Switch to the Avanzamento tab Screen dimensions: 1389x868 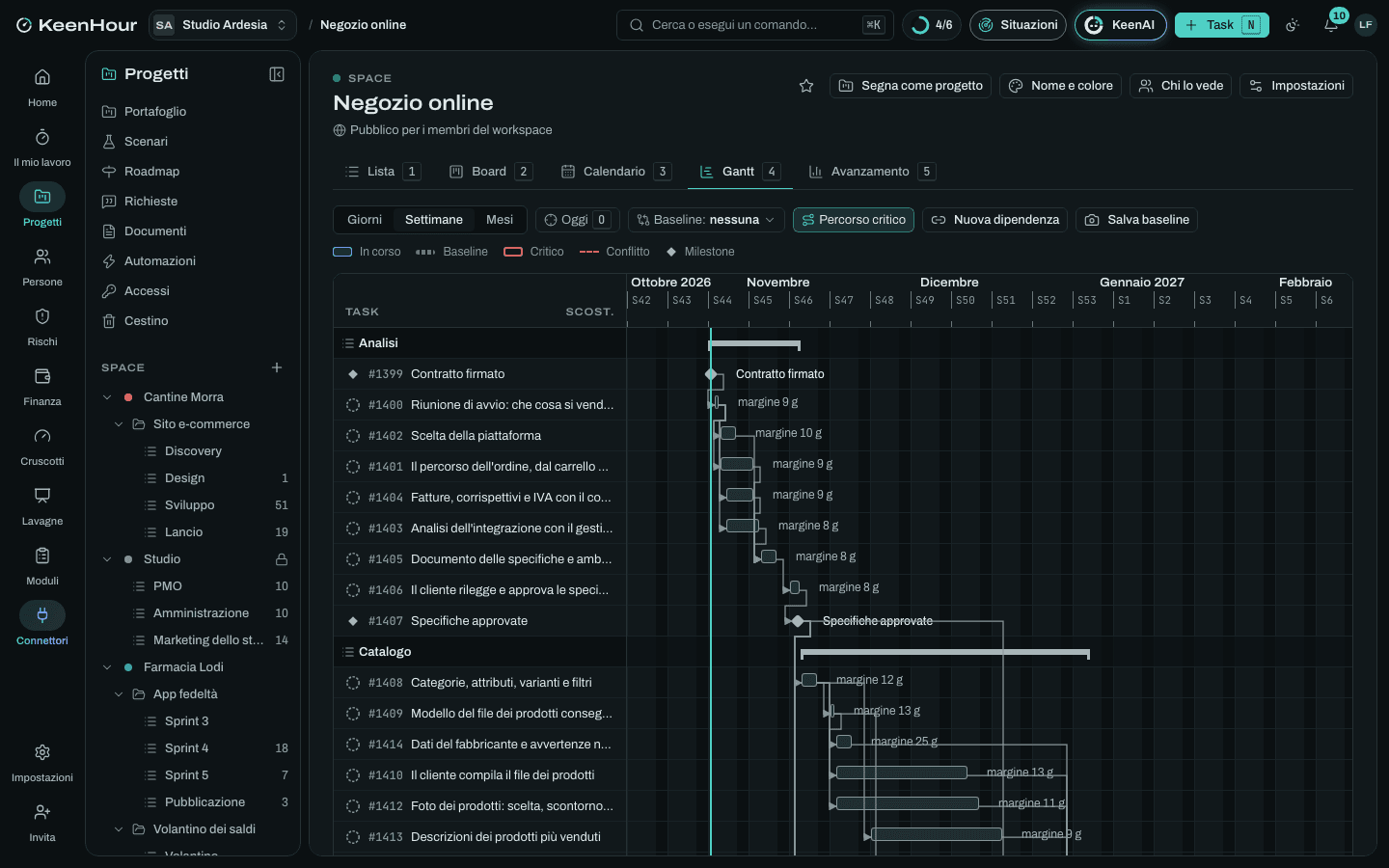click(x=871, y=172)
